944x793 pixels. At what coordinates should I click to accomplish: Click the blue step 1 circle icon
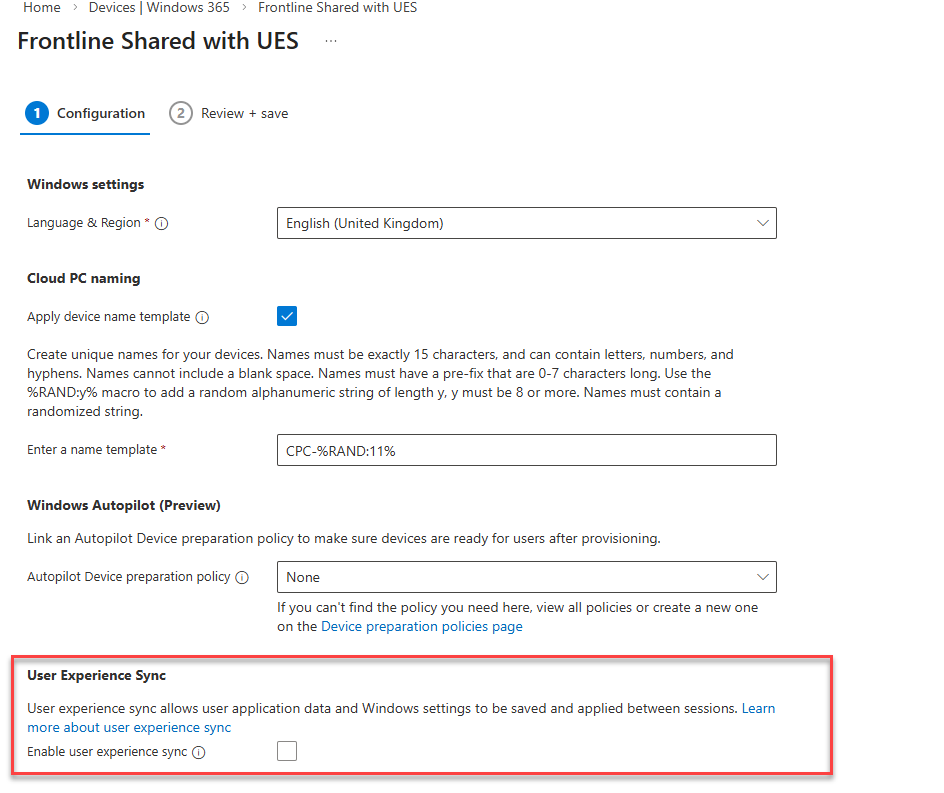pos(36,113)
